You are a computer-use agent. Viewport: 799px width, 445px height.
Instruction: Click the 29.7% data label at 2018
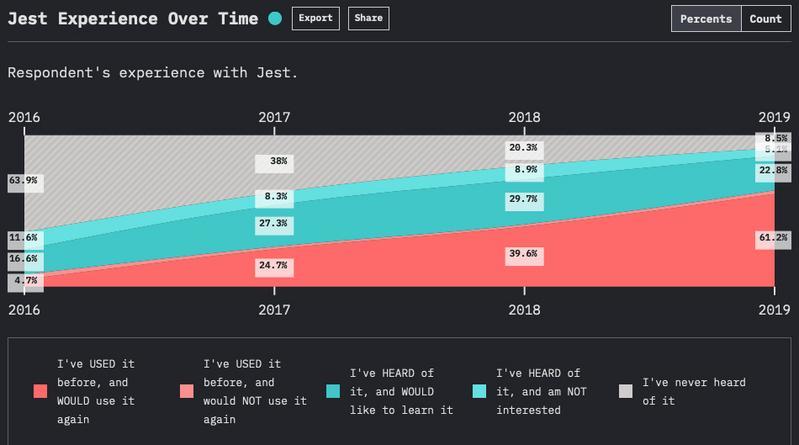point(524,202)
